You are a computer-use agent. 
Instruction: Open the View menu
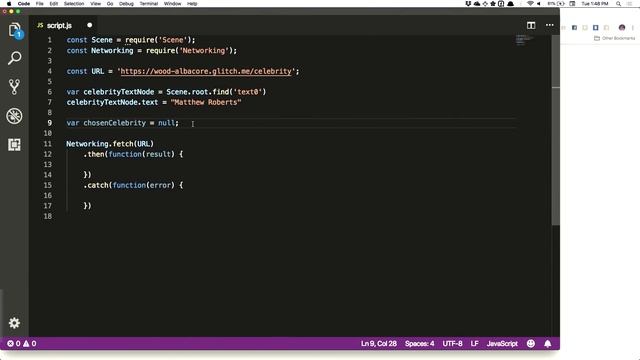[x=96, y=4]
